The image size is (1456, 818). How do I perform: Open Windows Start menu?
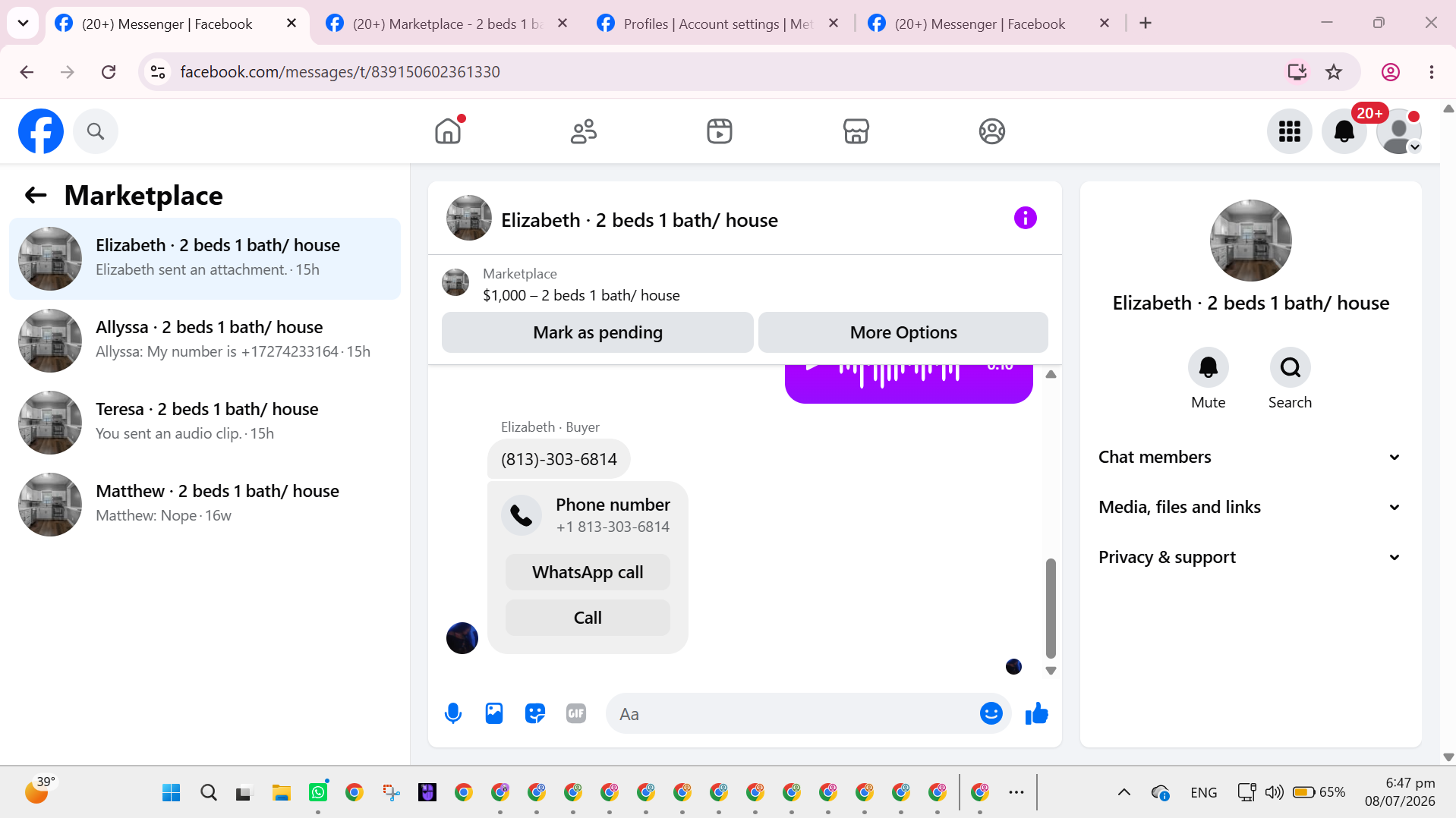(172, 793)
